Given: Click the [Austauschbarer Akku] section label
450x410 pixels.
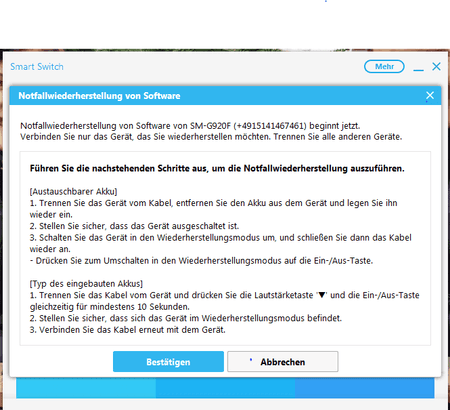Looking at the screenshot, I should [74, 192].
